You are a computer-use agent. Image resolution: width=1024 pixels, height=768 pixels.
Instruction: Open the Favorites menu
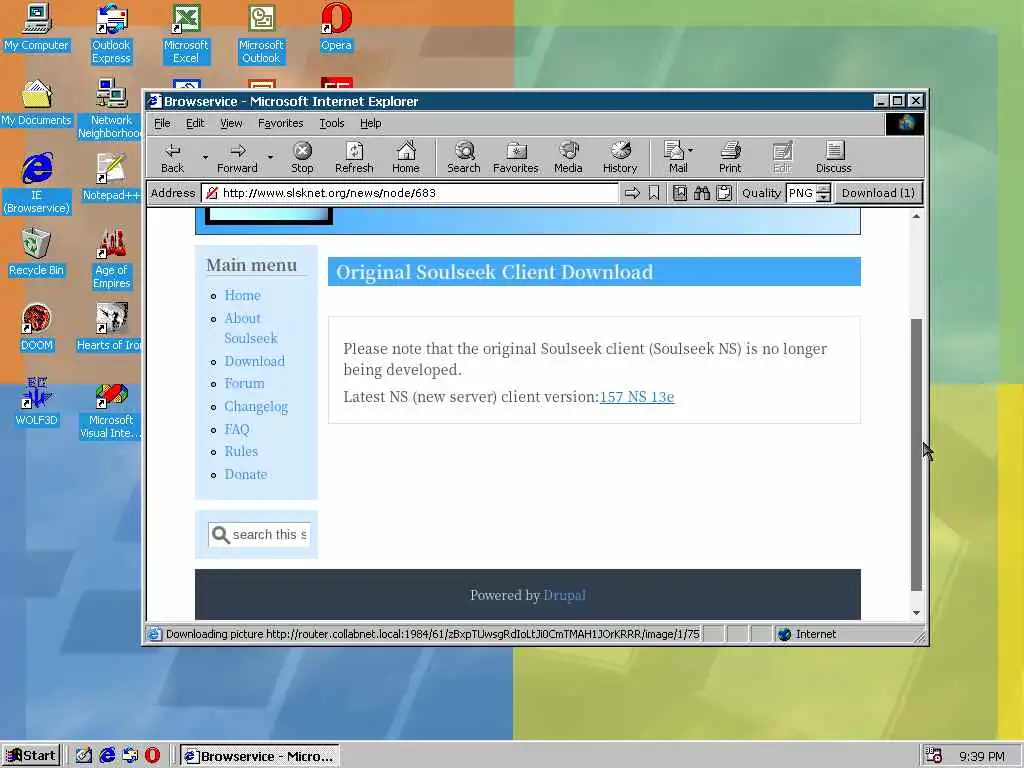[280, 123]
